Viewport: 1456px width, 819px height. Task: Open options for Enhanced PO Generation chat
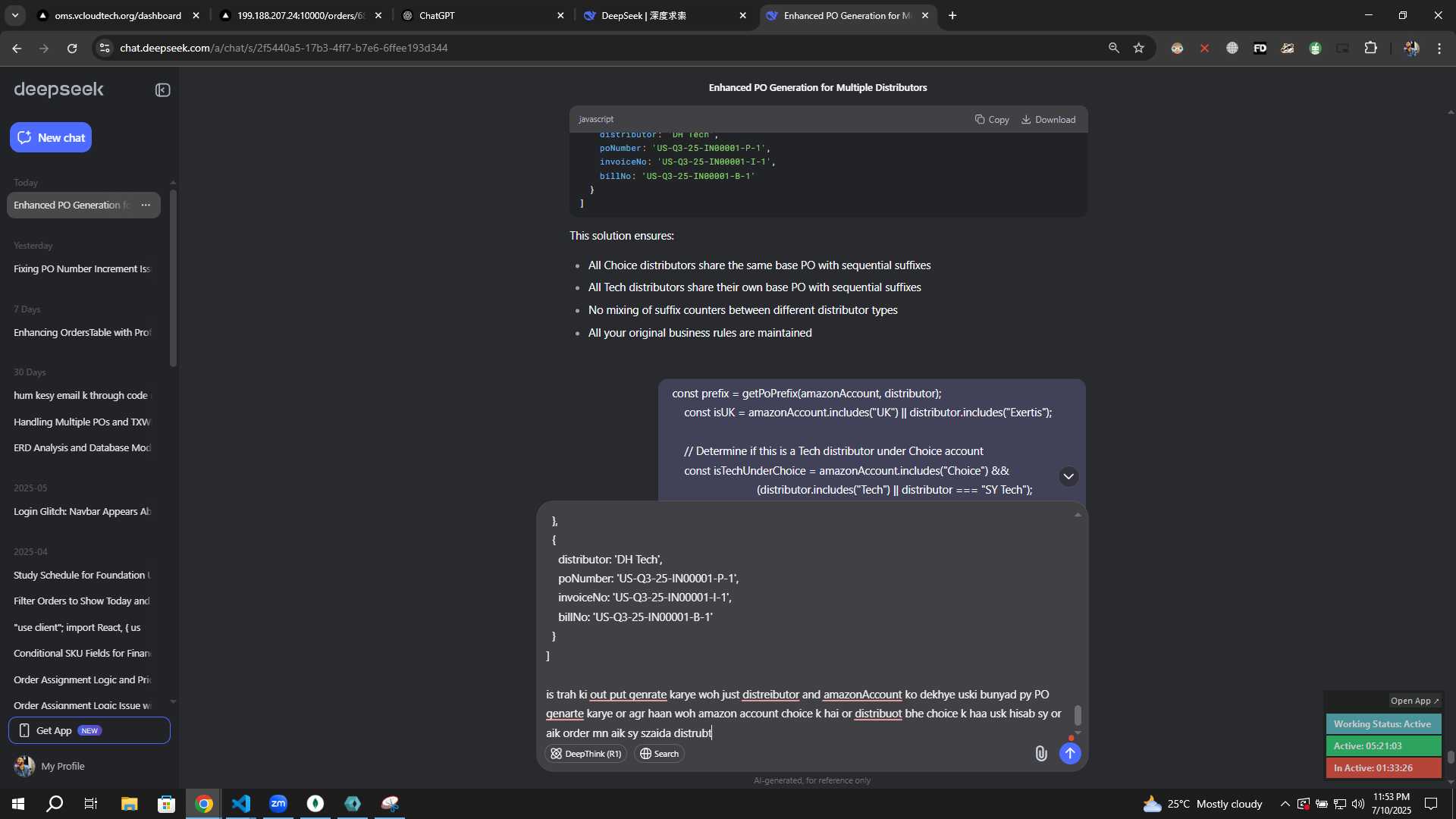click(x=146, y=205)
